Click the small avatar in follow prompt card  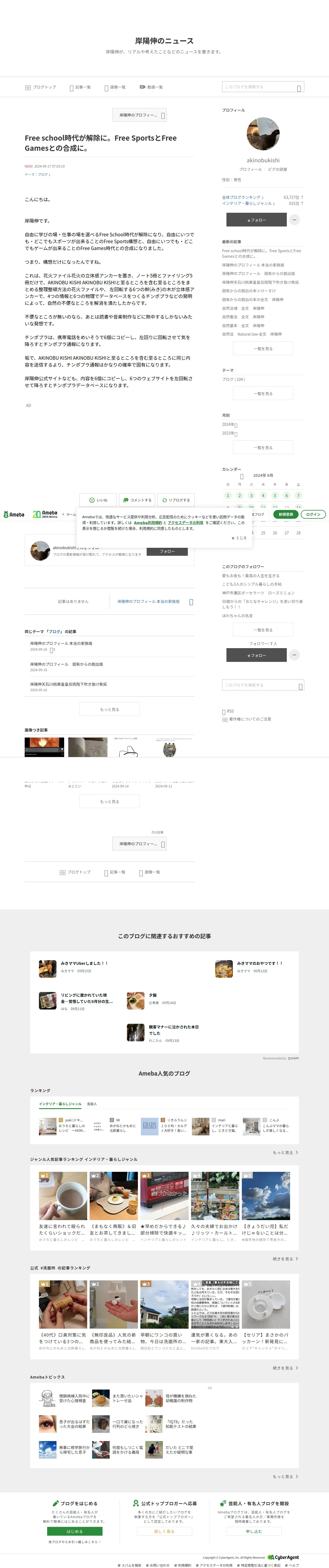pos(40,551)
